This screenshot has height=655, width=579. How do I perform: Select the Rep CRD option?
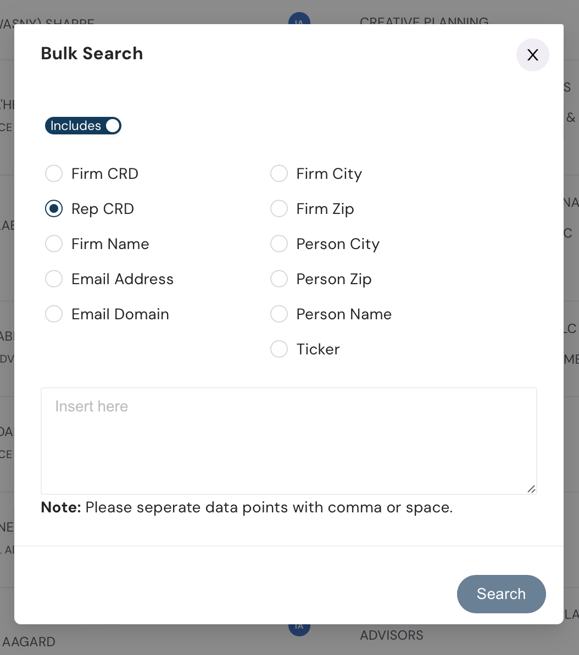click(54, 208)
